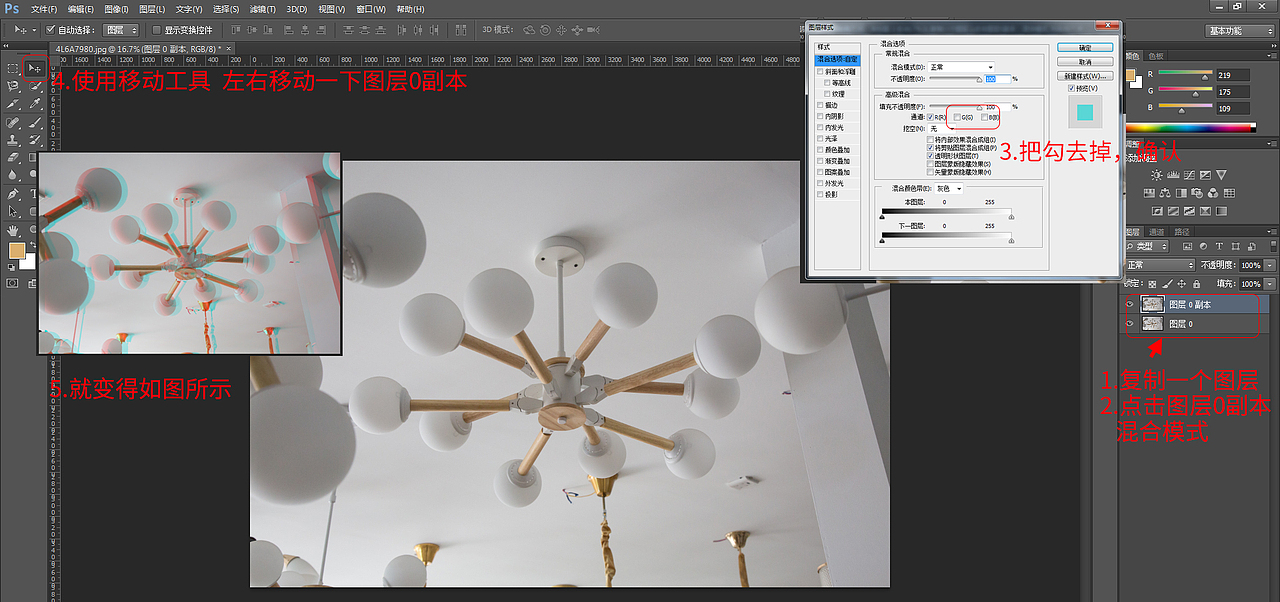Select the Lasso tool in the toolbox
Image resolution: width=1280 pixels, height=602 pixels.
point(14,86)
